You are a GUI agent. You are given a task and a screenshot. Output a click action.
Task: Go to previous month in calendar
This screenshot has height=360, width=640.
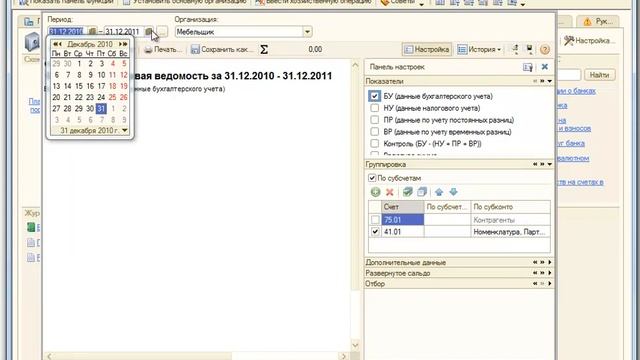pos(60,44)
